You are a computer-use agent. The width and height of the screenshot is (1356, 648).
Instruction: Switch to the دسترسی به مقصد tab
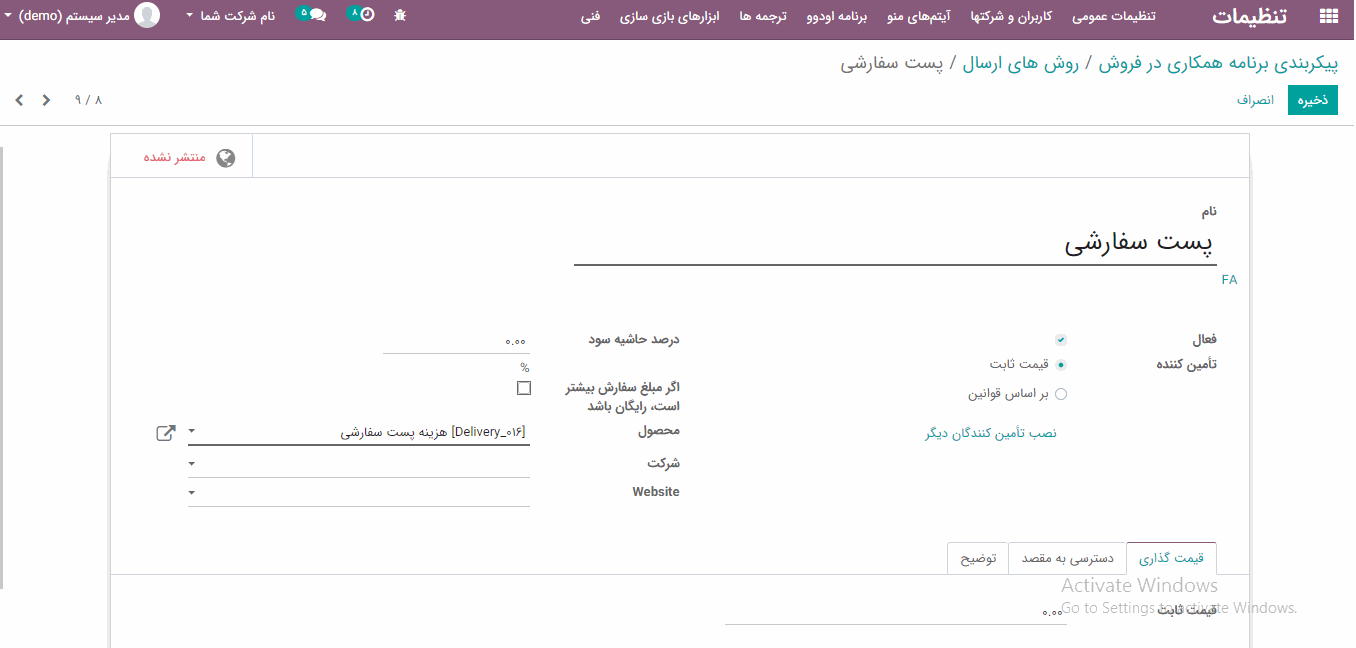click(1067, 558)
